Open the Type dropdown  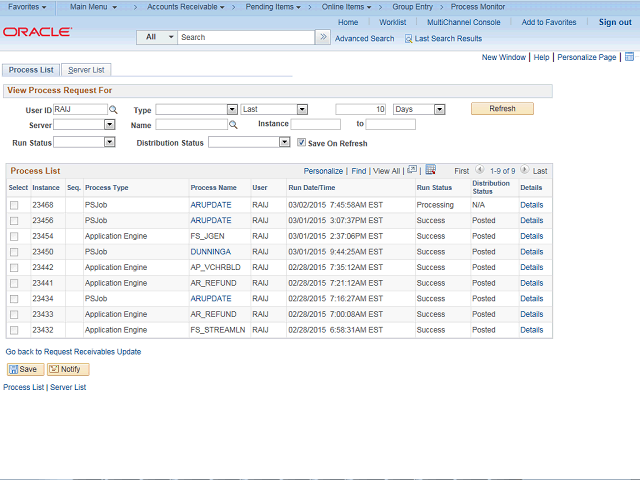[196, 110]
